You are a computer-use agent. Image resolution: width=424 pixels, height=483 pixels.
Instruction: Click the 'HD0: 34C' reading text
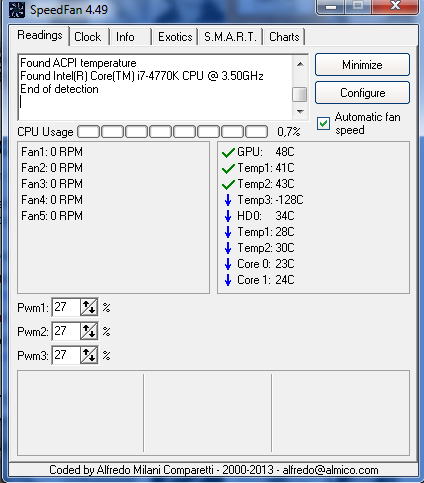tap(266, 216)
